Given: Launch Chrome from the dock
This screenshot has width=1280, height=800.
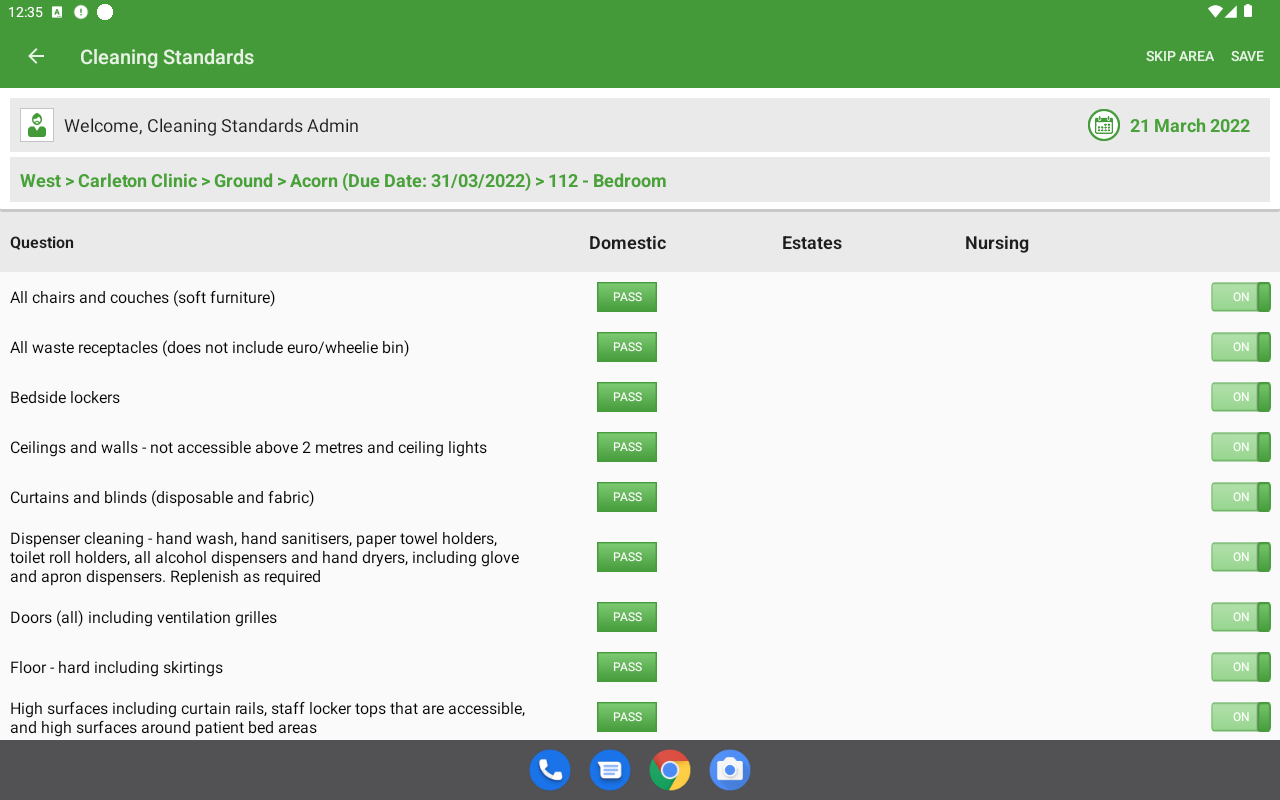Looking at the screenshot, I should pos(670,770).
